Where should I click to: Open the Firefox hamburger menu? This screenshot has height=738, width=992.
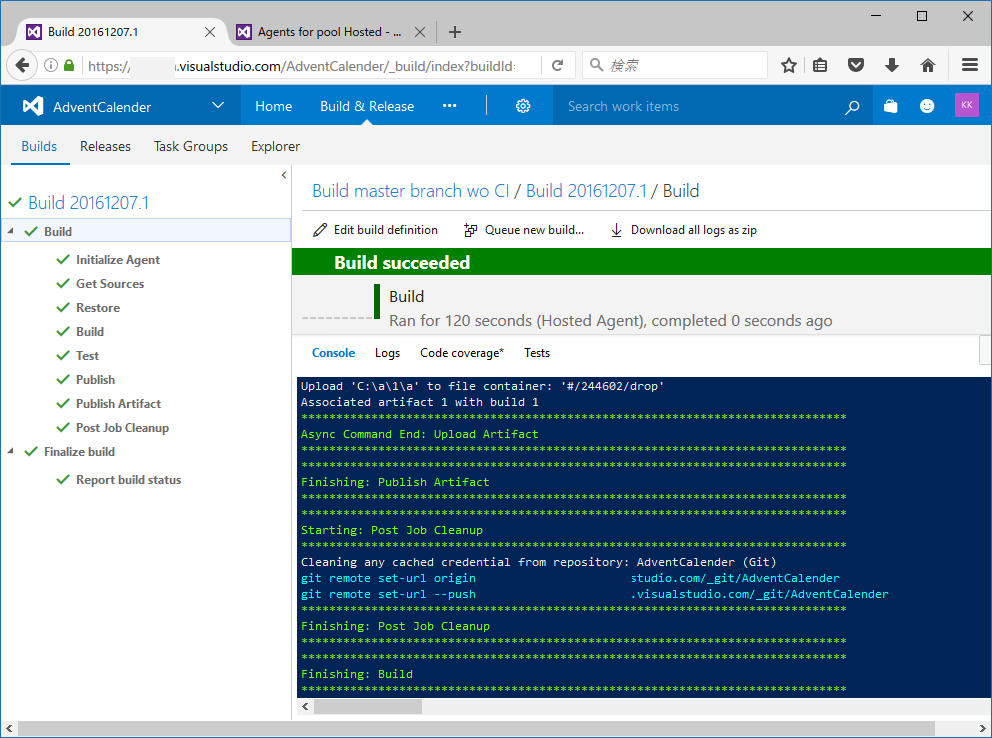coord(970,65)
